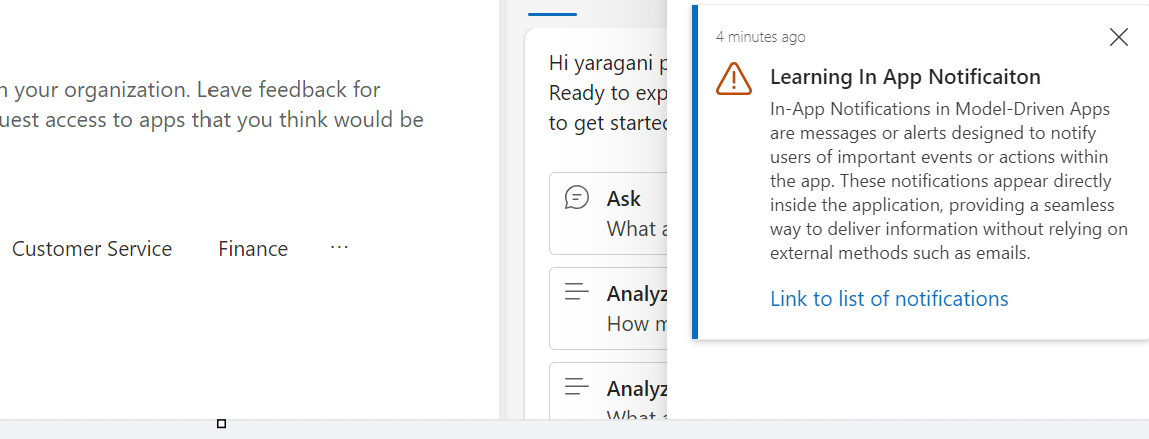Click the "4 minutes ago" timestamp
This screenshot has width=1149, height=439.
[760, 37]
